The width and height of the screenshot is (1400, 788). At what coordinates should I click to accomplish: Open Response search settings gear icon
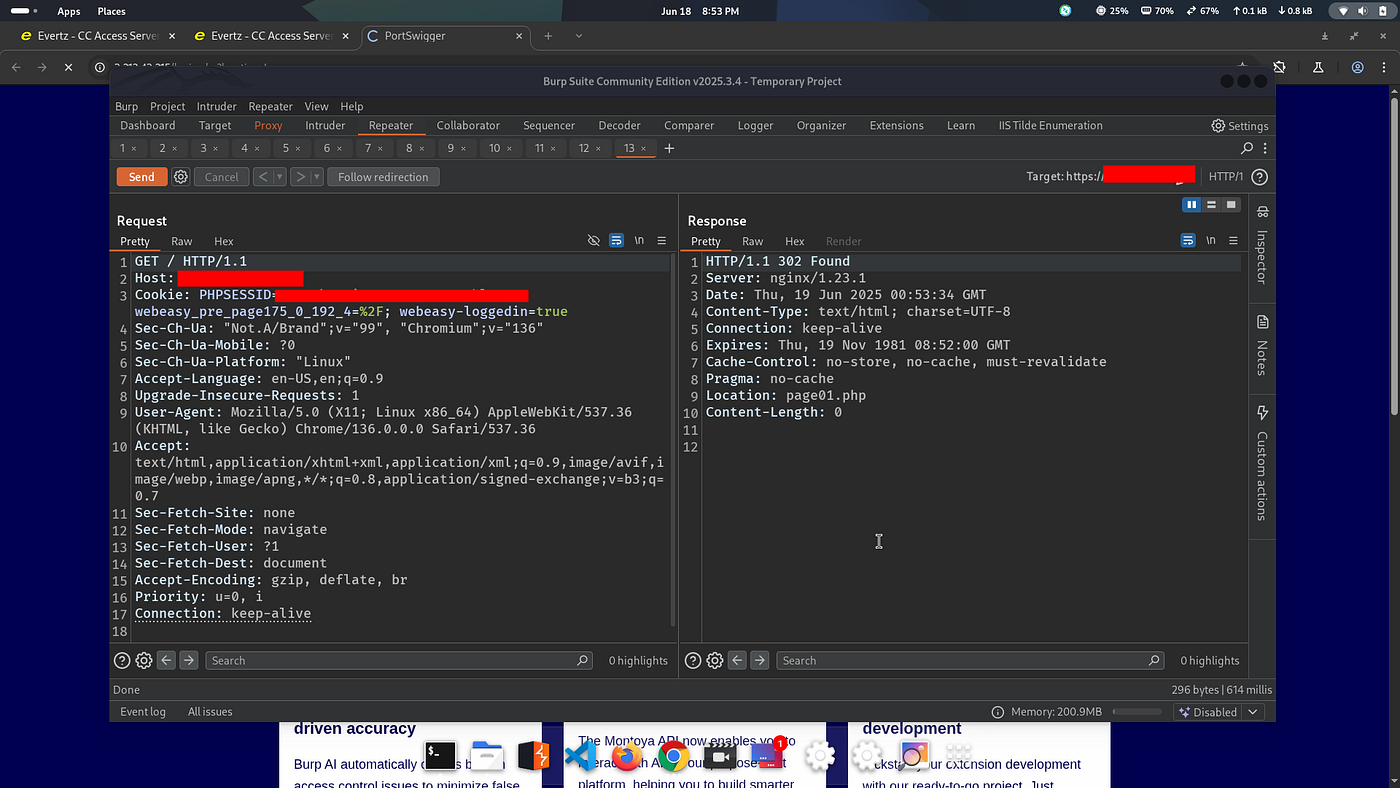715,660
